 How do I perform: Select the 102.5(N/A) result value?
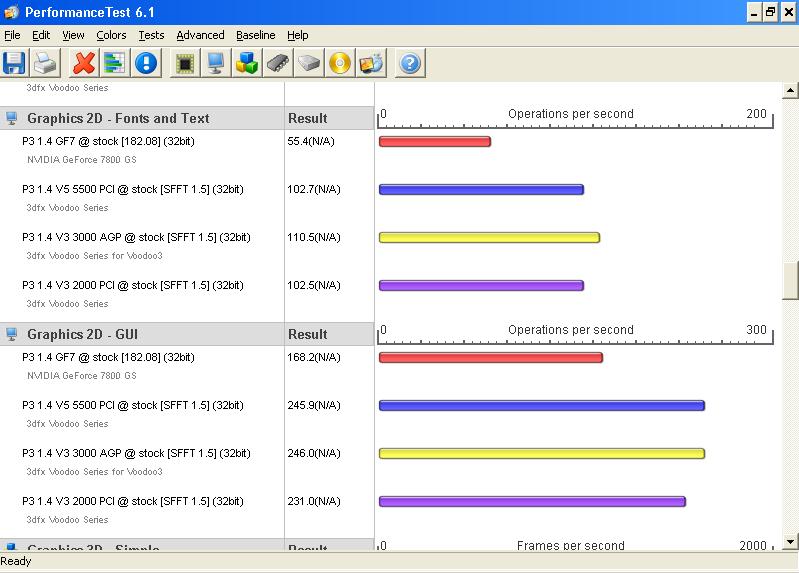point(314,285)
